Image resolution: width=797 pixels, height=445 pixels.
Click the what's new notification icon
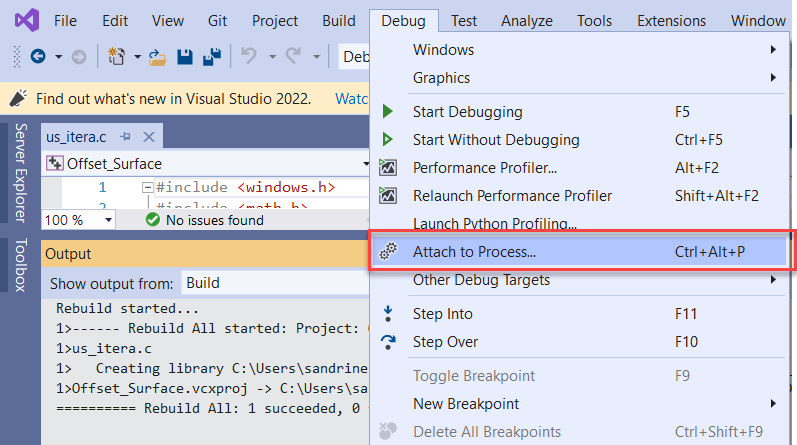tap(18, 98)
